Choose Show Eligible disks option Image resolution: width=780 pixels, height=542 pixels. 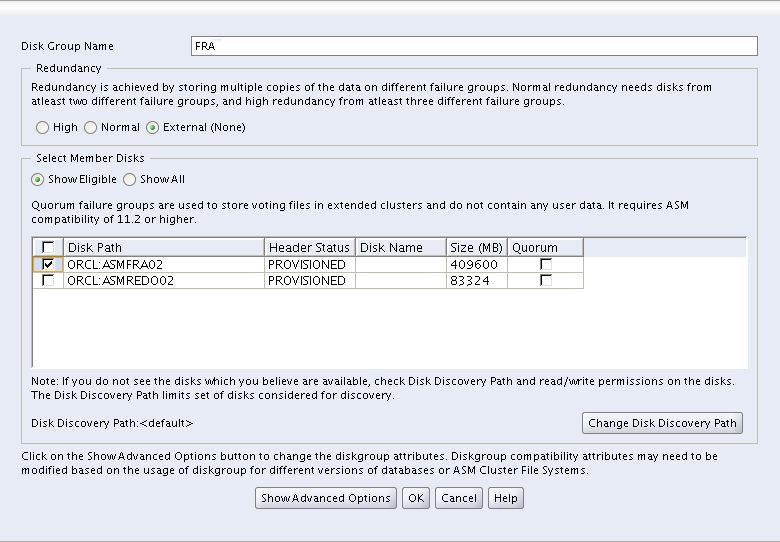click(x=38, y=180)
